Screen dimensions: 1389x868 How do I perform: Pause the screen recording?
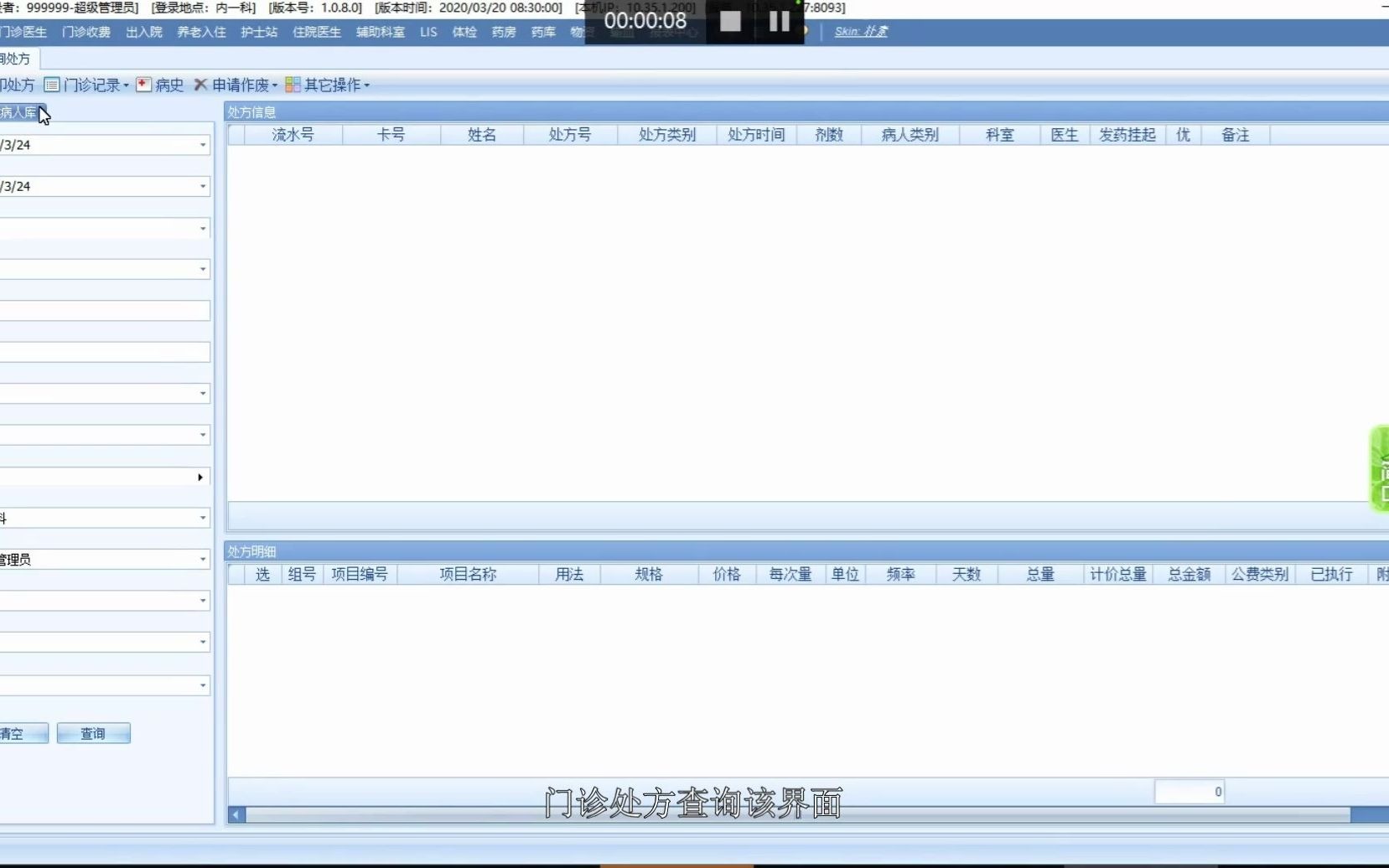point(780,22)
